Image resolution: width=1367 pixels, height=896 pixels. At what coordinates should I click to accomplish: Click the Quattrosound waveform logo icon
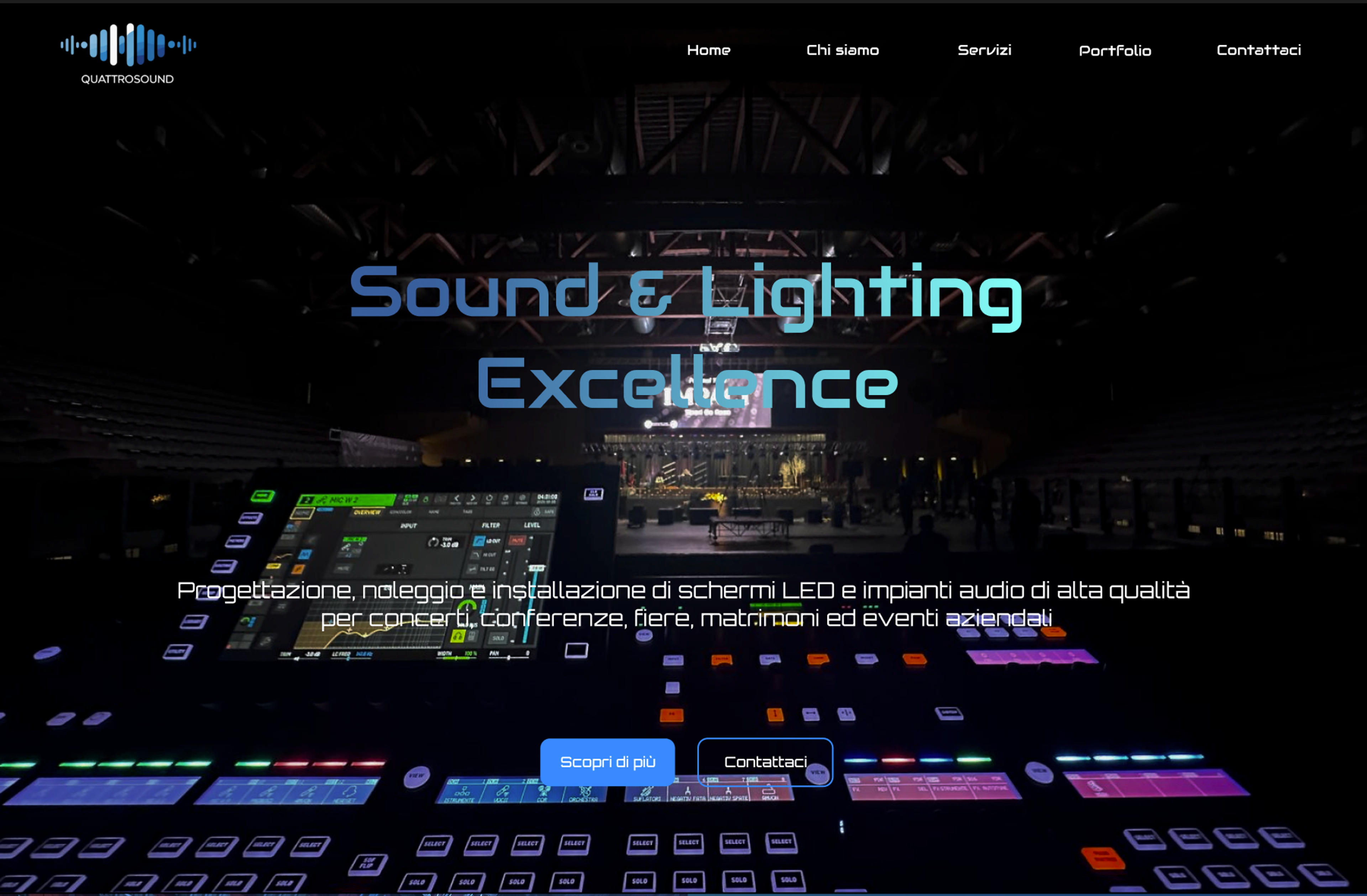(x=128, y=44)
